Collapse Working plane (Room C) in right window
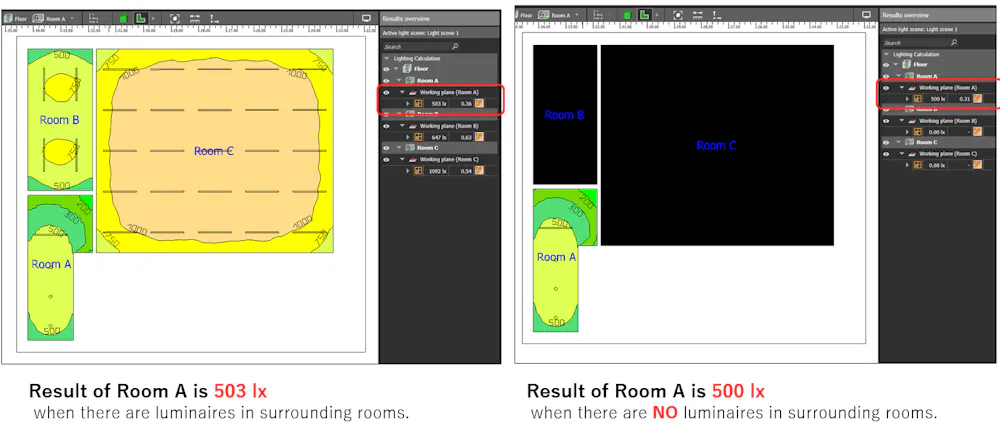1000x440 pixels. tap(902, 154)
